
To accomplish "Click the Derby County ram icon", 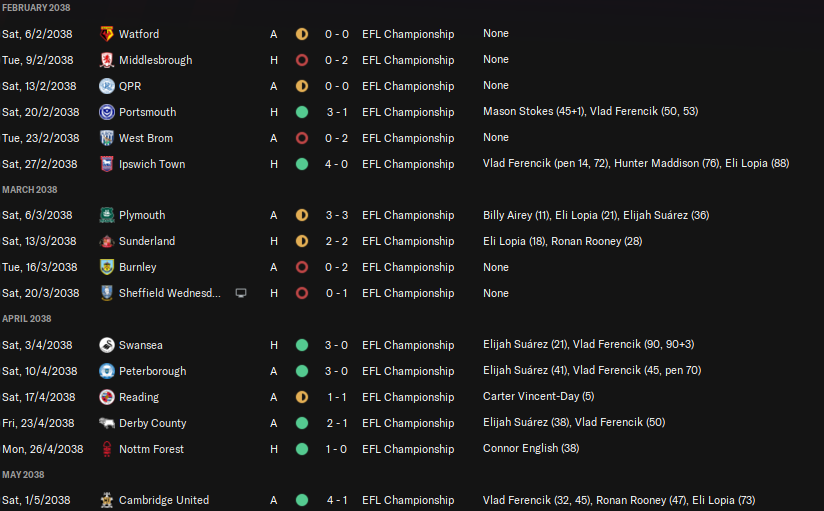I will [107, 423].
